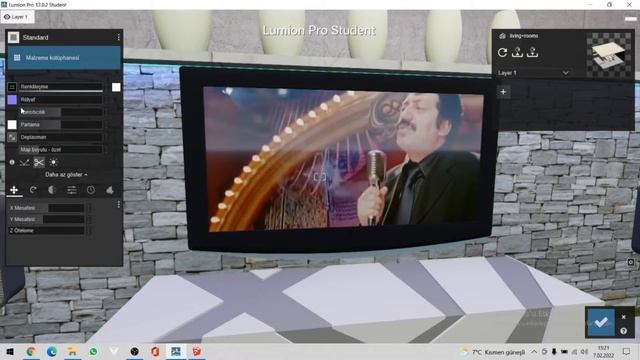The width and height of the screenshot is (640, 360).
Task: Open WhatsApp from the taskbar
Action: 93,351
